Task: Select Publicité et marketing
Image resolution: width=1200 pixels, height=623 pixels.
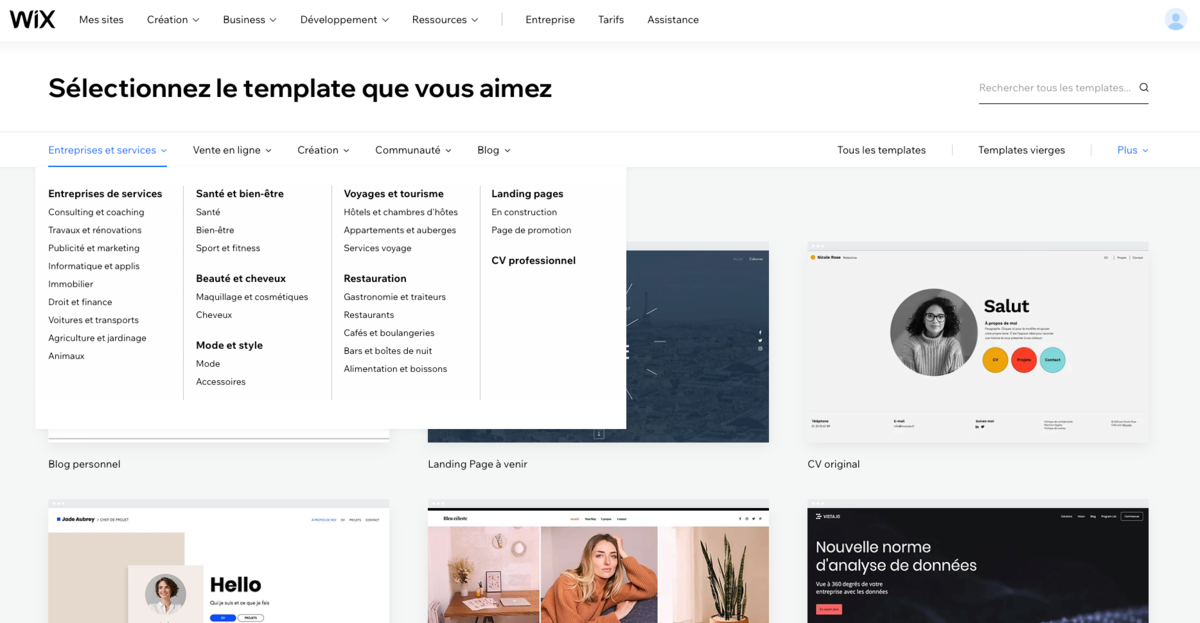Action: point(94,248)
